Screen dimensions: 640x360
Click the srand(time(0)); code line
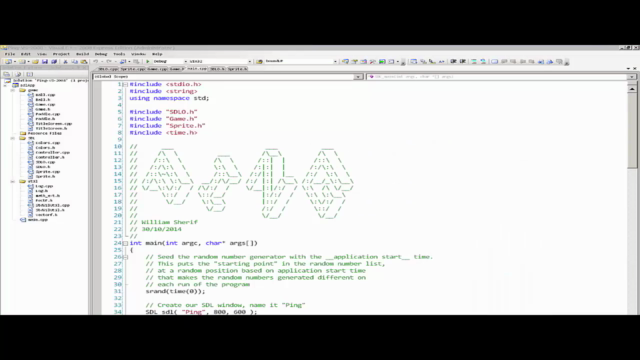click(175, 291)
